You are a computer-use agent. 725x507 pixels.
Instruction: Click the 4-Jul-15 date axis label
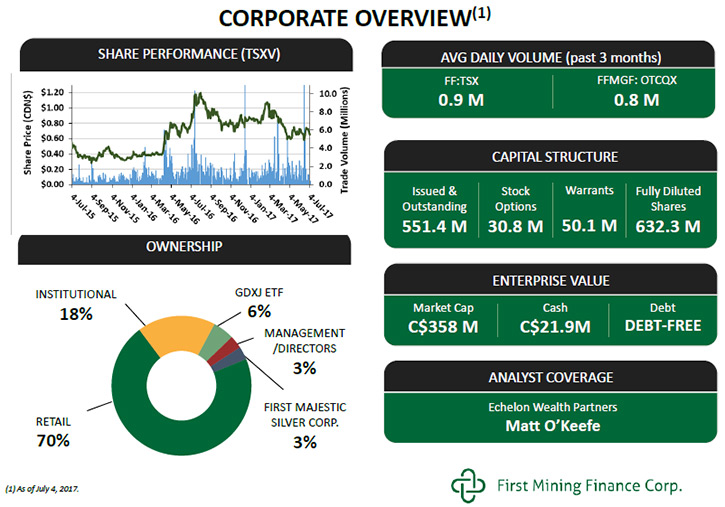pyautogui.click(x=83, y=206)
